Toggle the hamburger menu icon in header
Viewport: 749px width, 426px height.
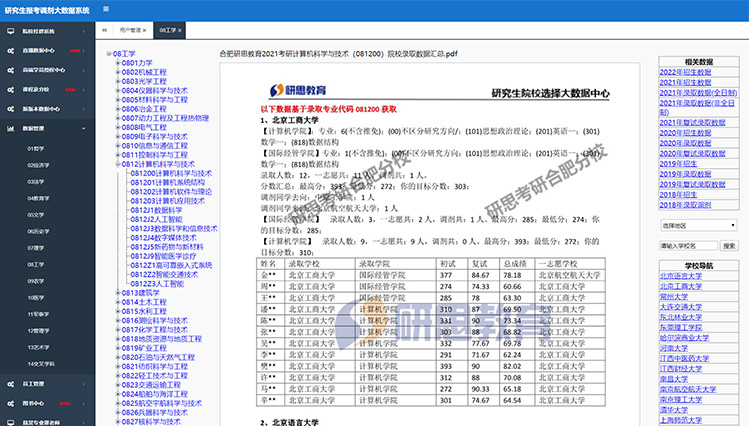click(x=106, y=9)
